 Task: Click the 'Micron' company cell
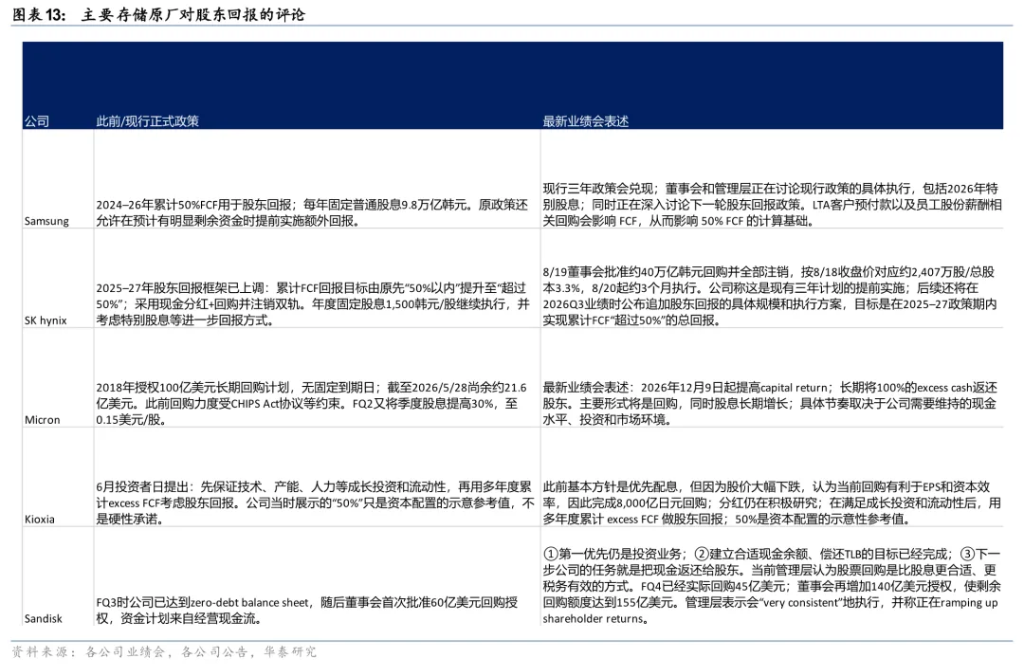click(42, 419)
